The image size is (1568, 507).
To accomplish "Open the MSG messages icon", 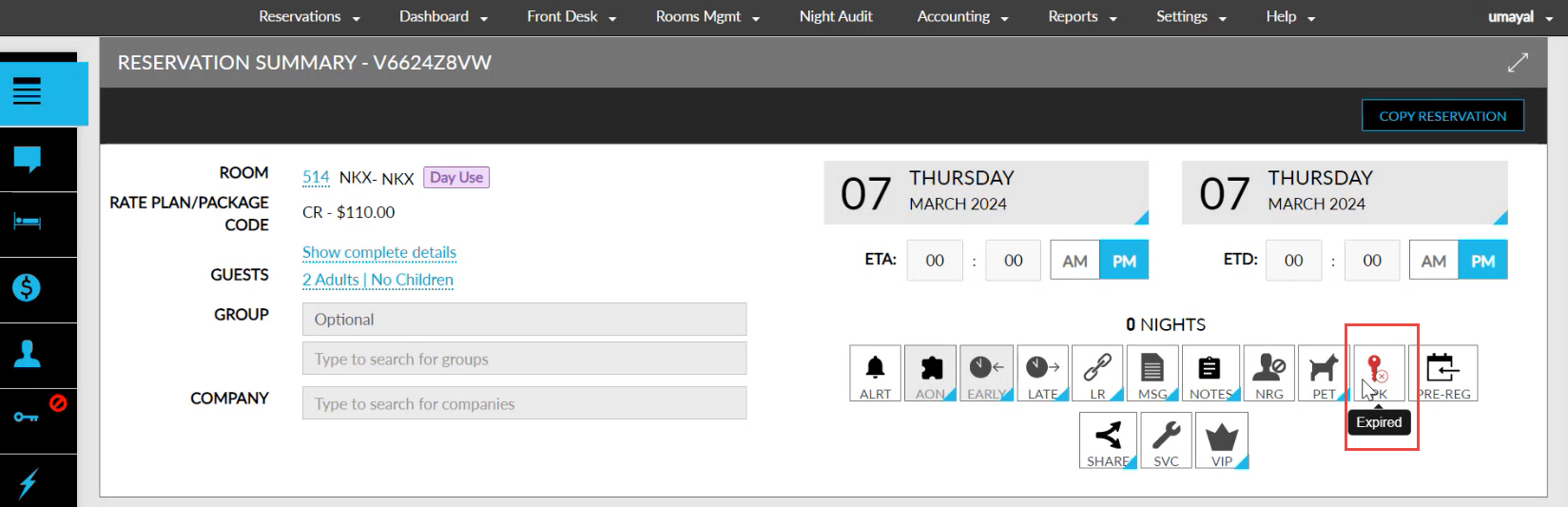I will pos(1152,373).
